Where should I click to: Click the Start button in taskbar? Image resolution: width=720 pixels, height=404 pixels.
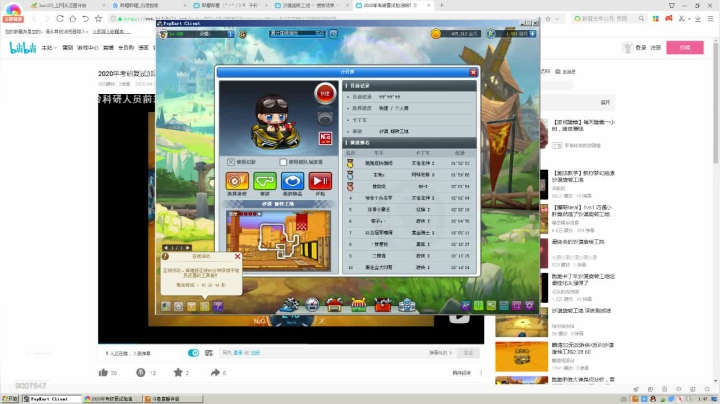[10, 399]
